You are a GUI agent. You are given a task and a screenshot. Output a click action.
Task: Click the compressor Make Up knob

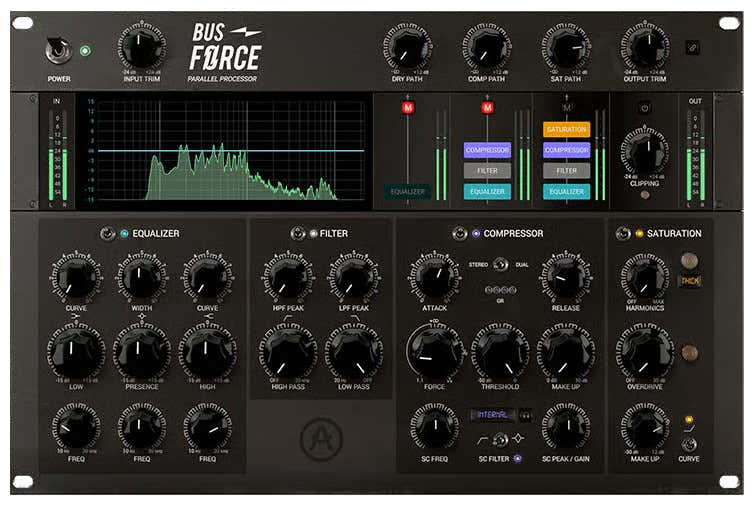point(566,353)
